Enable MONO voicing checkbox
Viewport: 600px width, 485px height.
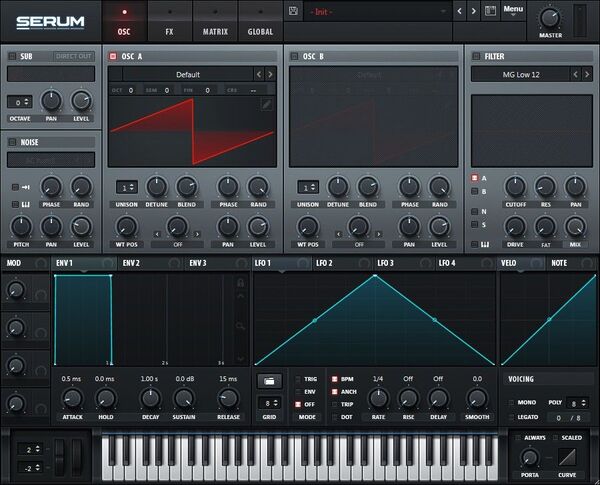[x=511, y=402]
